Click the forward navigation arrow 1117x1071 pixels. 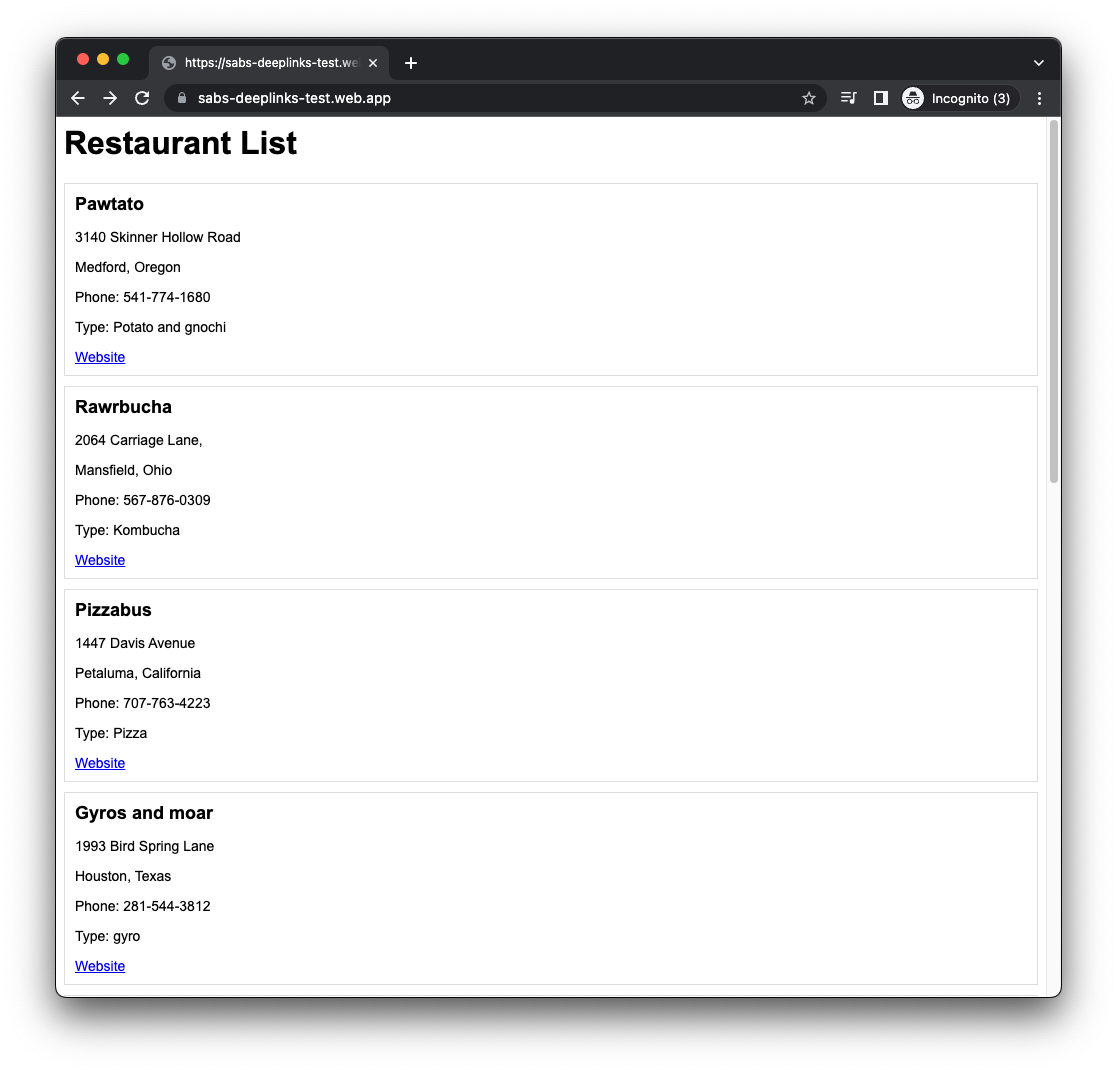(109, 98)
